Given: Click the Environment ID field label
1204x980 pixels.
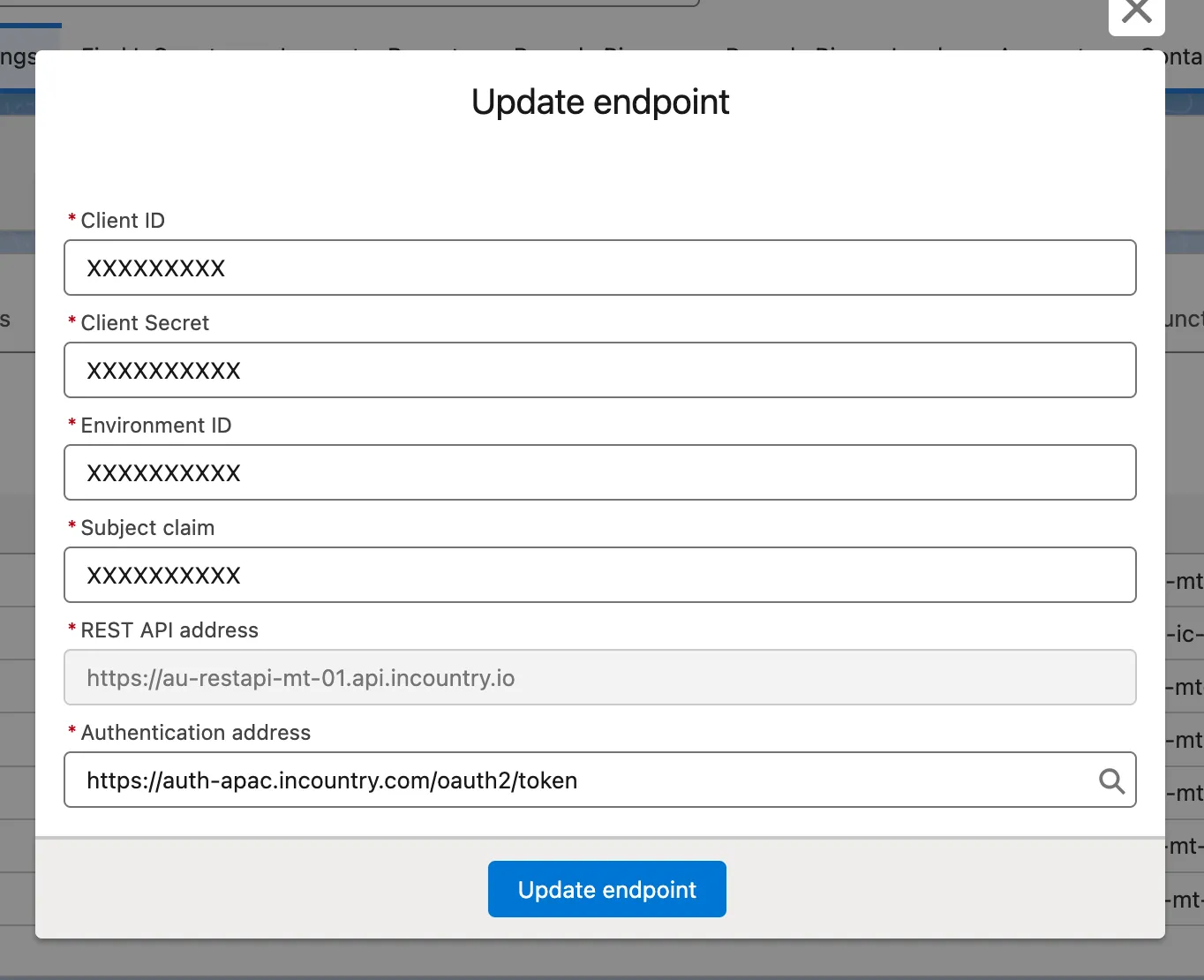Looking at the screenshot, I should tap(155, 426).
